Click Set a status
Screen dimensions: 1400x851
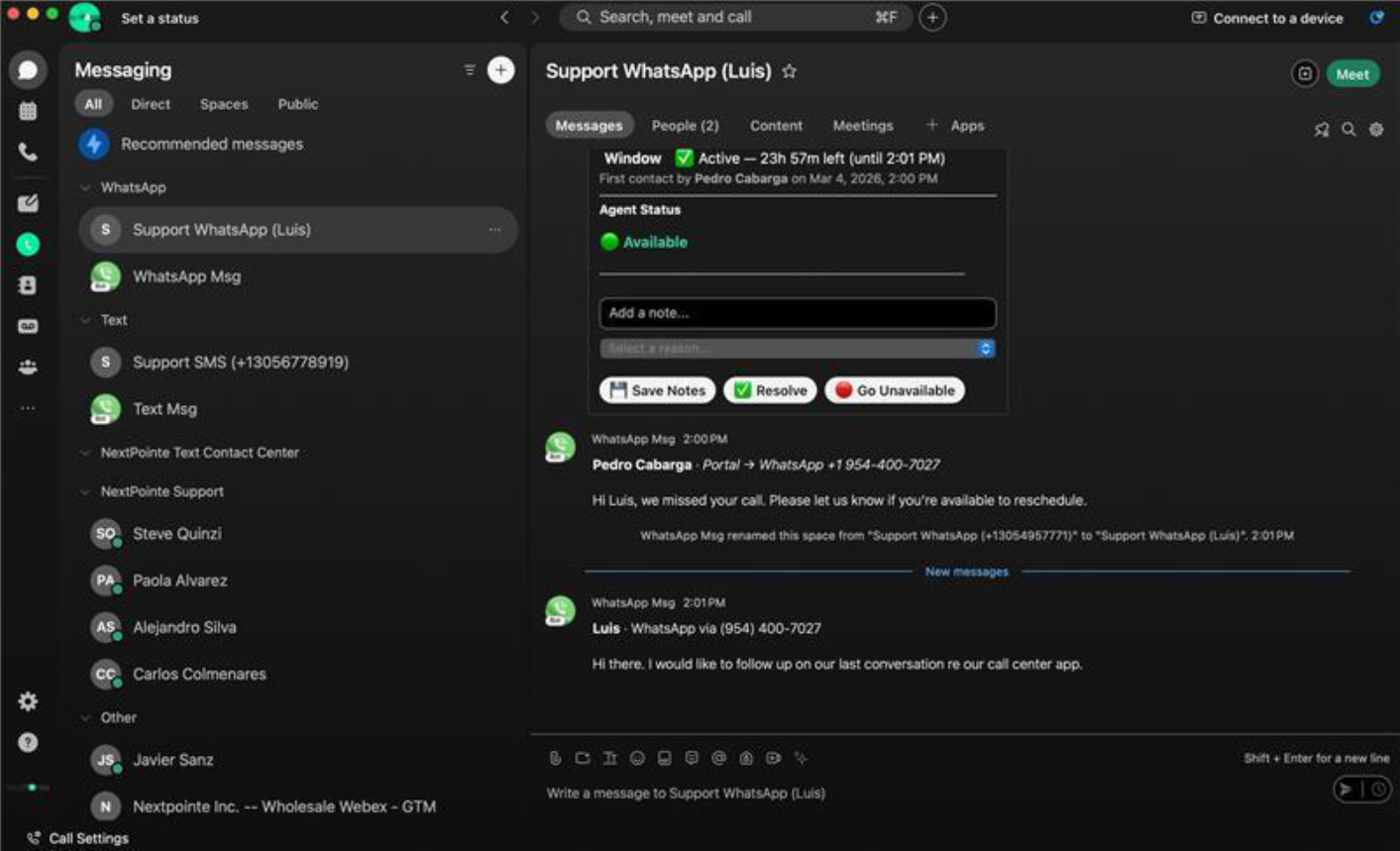click(160, 18)
